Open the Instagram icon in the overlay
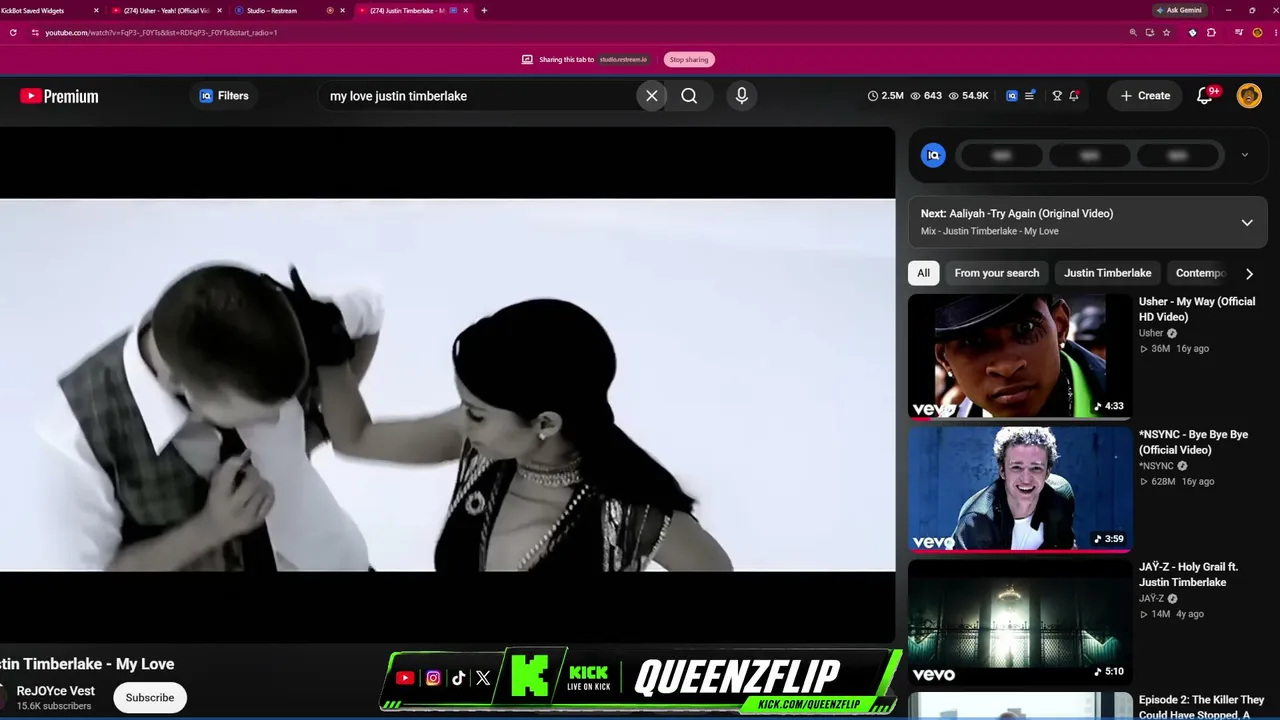This screenshot has width=1280, height=720. tap(433, 678)
